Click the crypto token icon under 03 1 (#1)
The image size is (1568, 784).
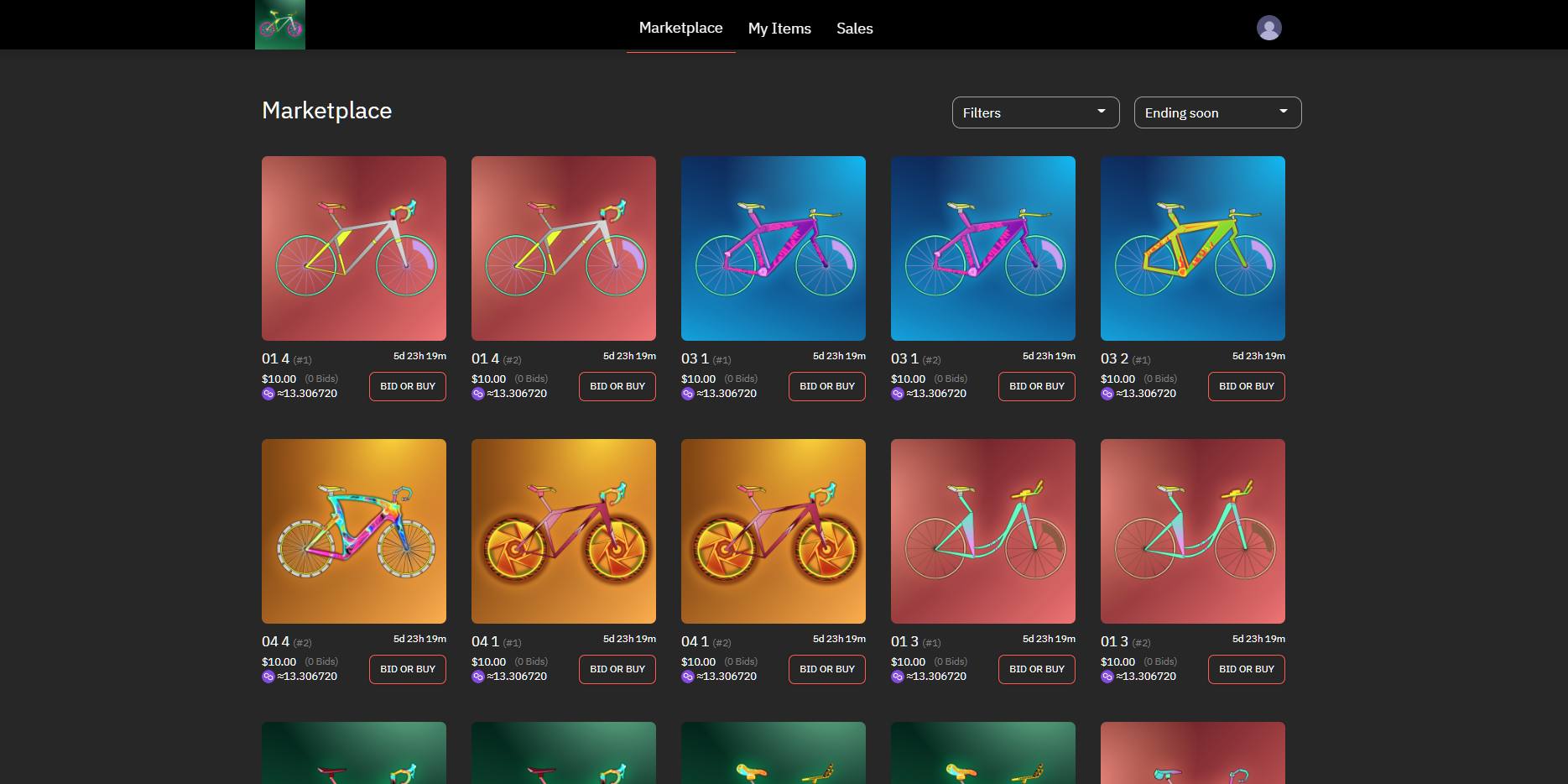tap(688, 394)
